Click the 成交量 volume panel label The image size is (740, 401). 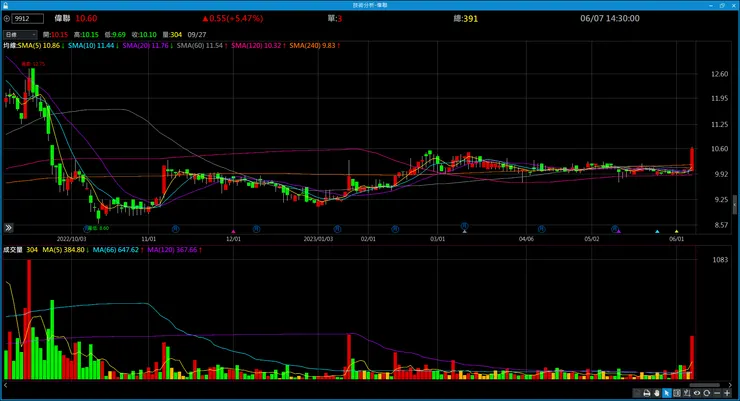tap(13, 250)
